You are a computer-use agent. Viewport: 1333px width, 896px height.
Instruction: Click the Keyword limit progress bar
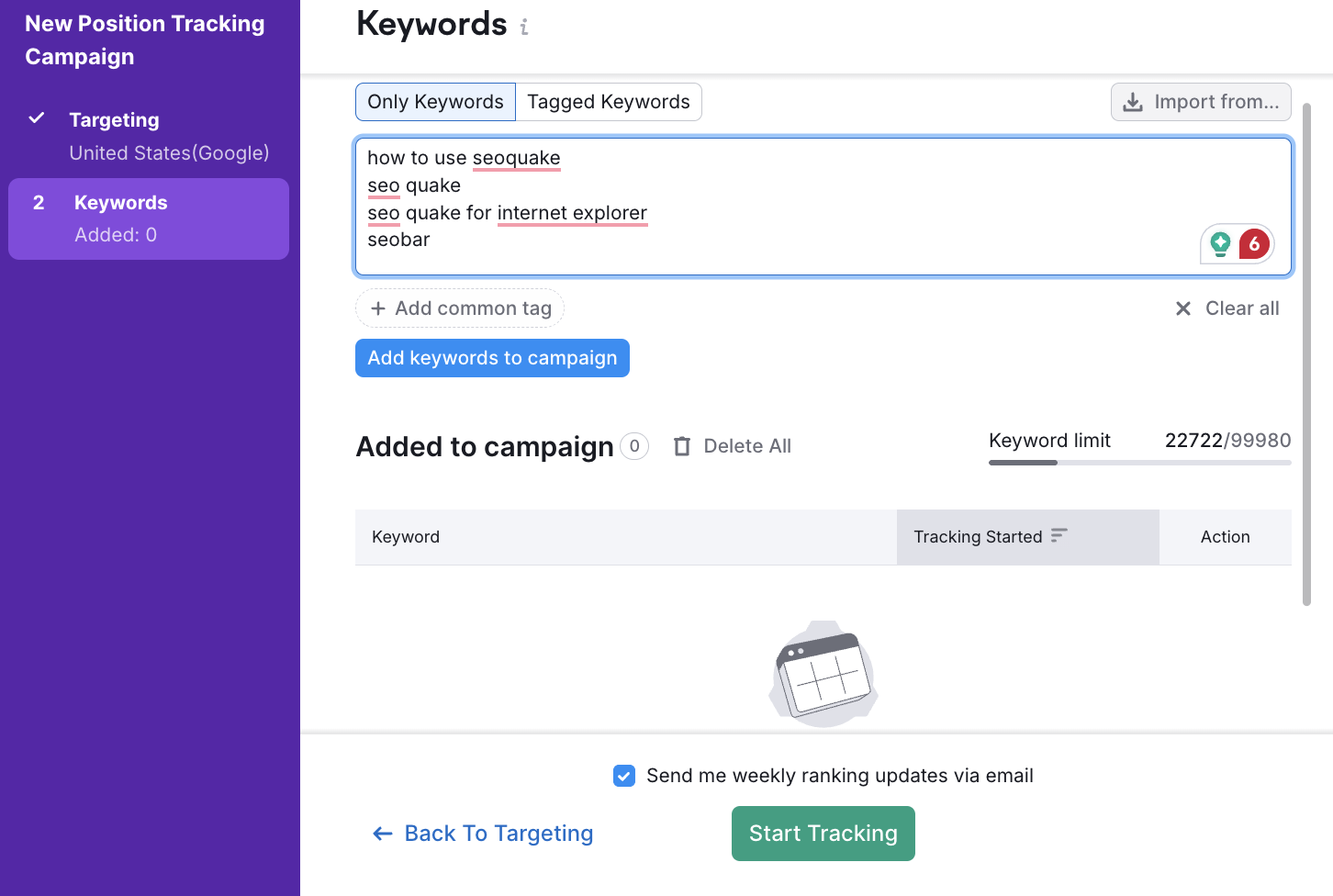coord(1139,463)
